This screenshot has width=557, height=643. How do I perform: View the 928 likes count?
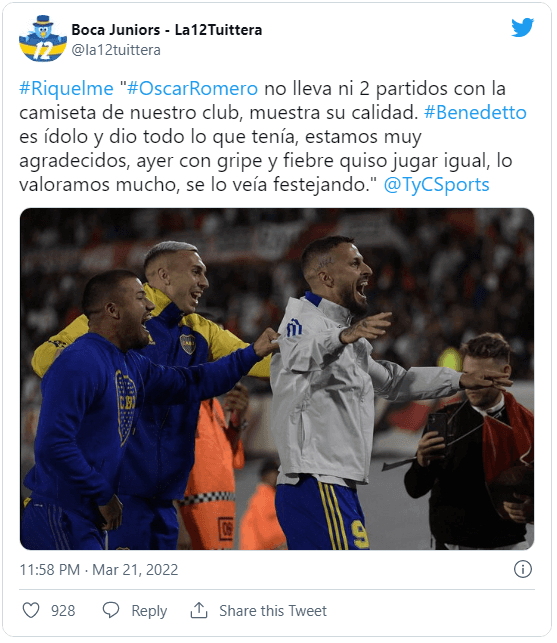63,611
